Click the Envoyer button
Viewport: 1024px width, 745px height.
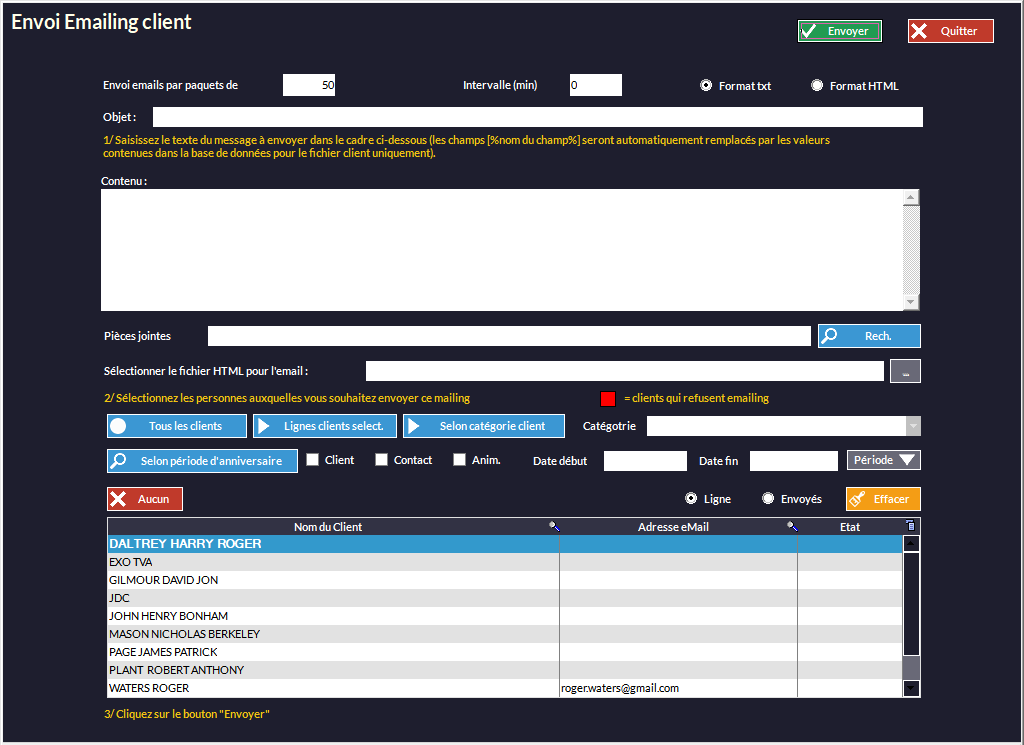840,31
